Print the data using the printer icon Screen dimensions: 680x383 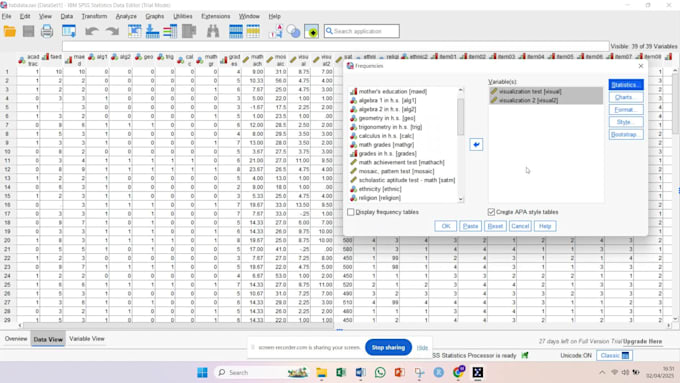[x=47, y=31]
